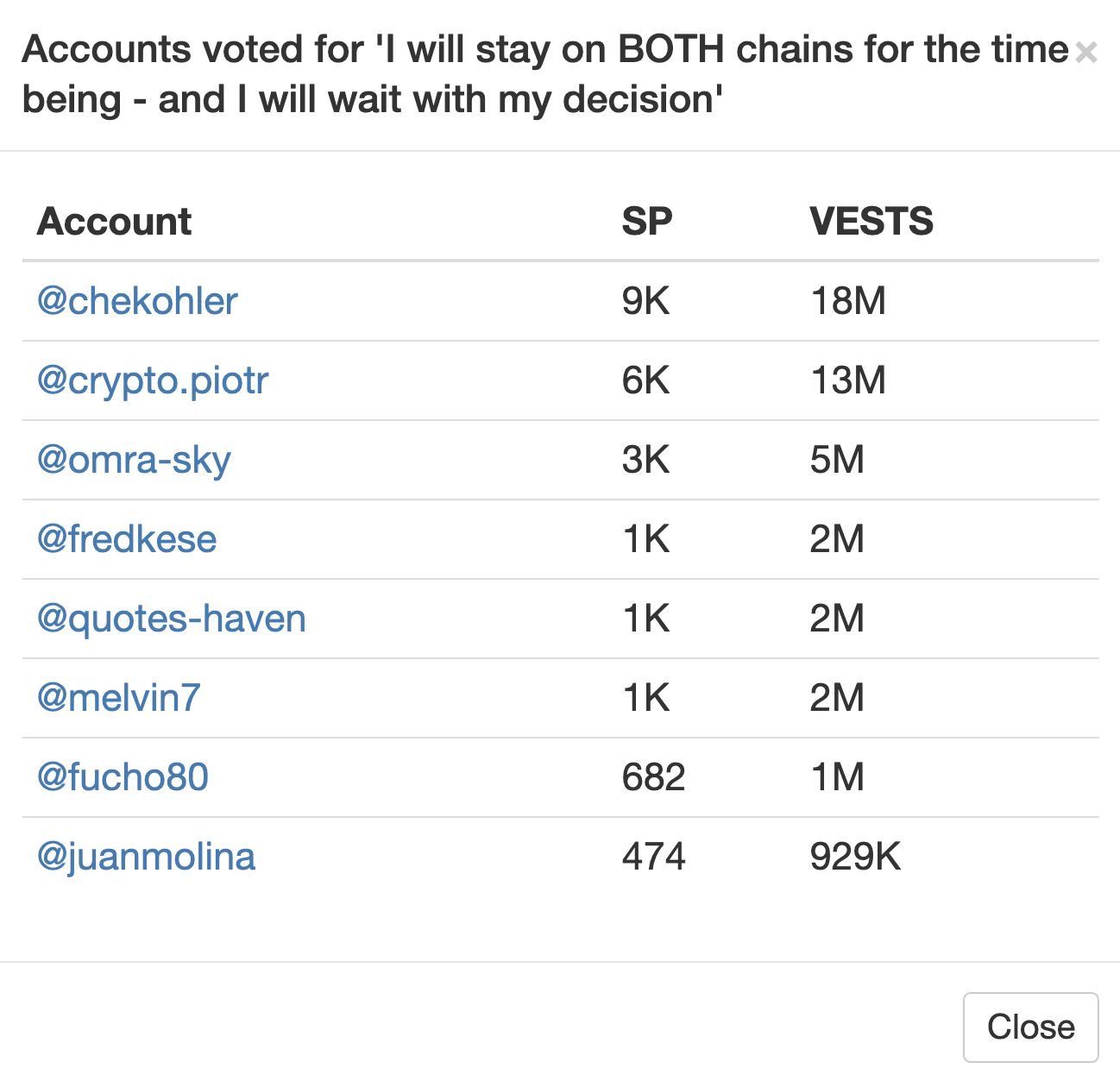Image resolution: width=1120 pixels, height=1087 pixels.
Task: Open the @melvin7 account link
Action: 119,698
